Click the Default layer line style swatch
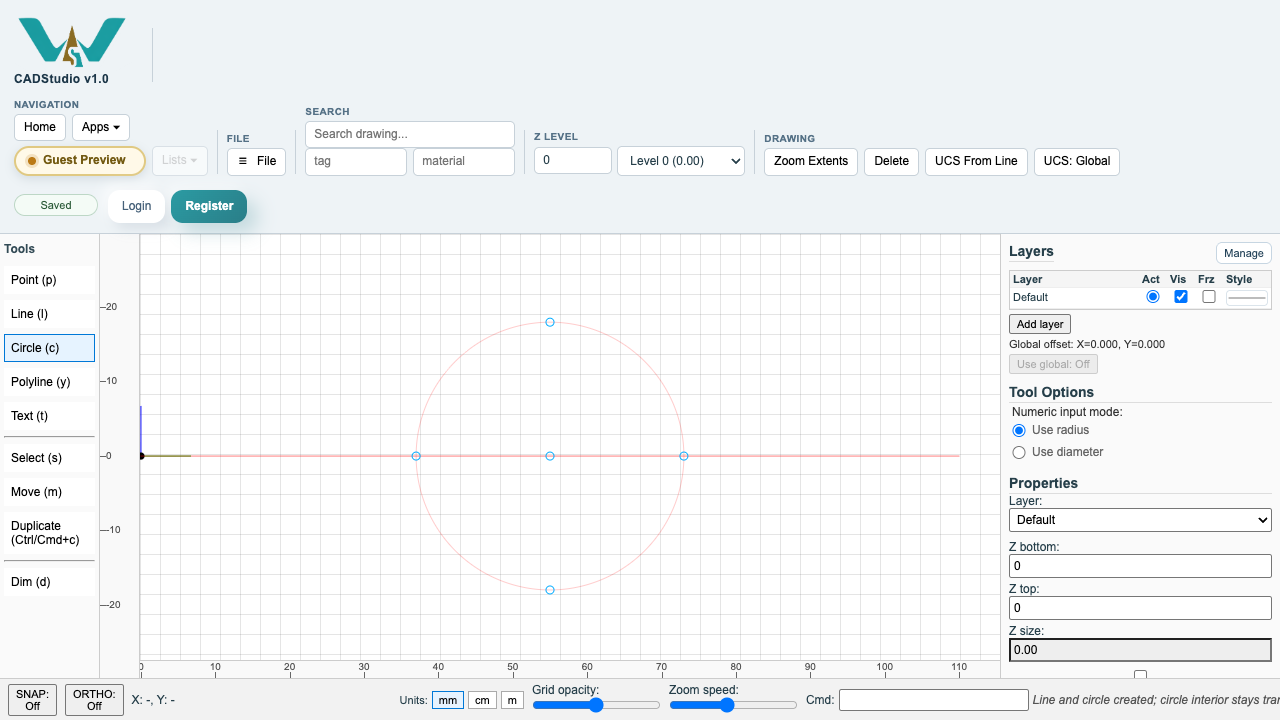 coord(1247,297)
